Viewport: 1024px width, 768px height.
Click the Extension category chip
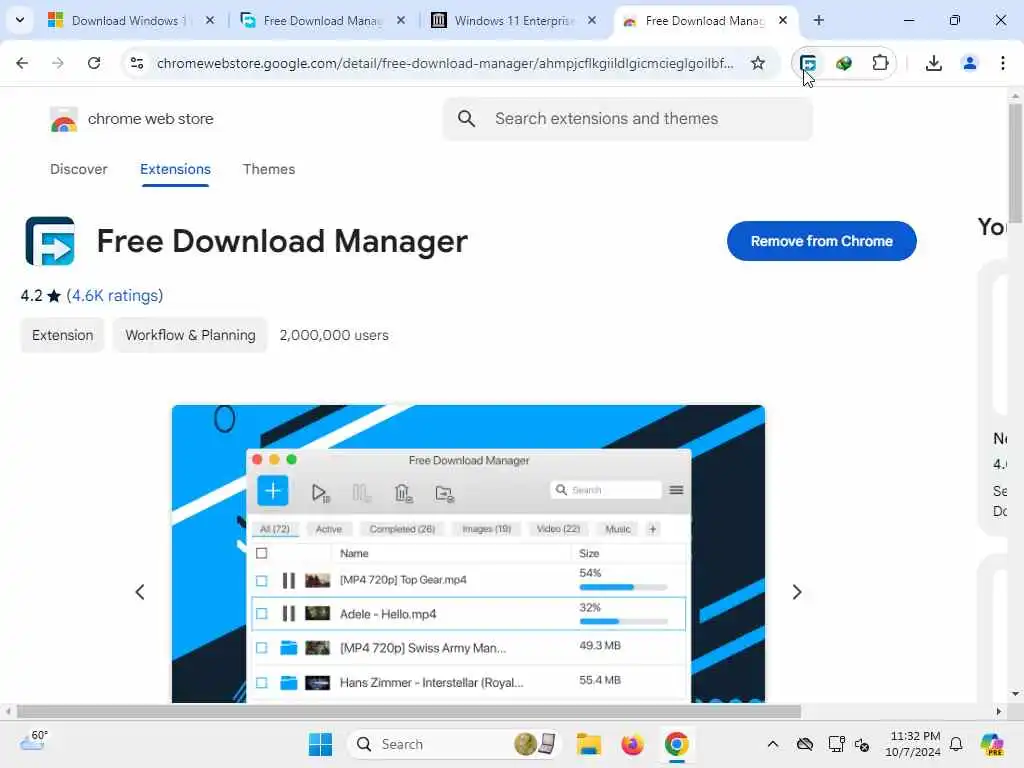[x=63, y=335]
